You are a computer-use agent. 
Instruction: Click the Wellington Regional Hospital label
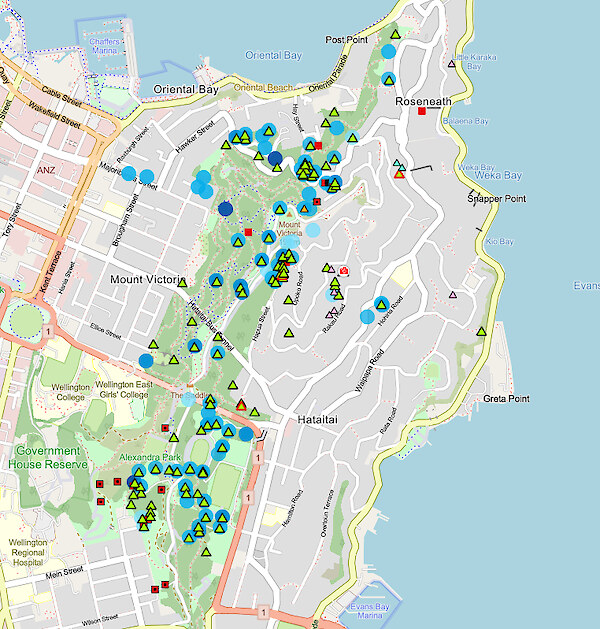tap(28, 552)
